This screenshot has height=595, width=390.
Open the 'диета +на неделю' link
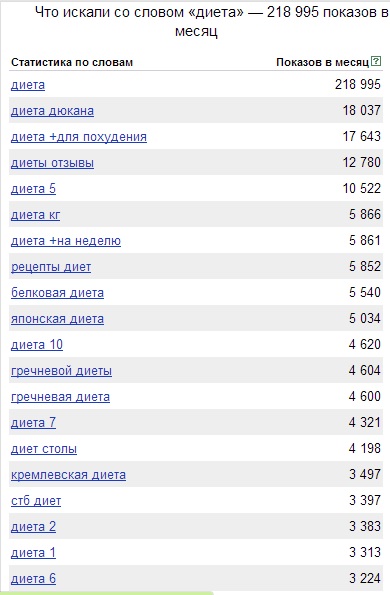(66, 241)
